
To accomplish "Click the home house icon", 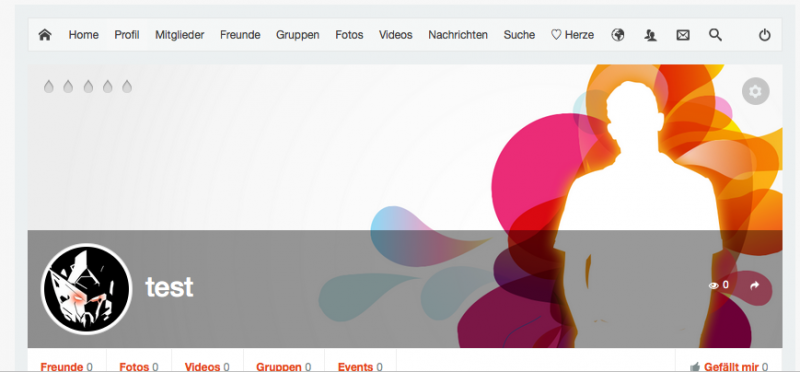I will [45, 35].
